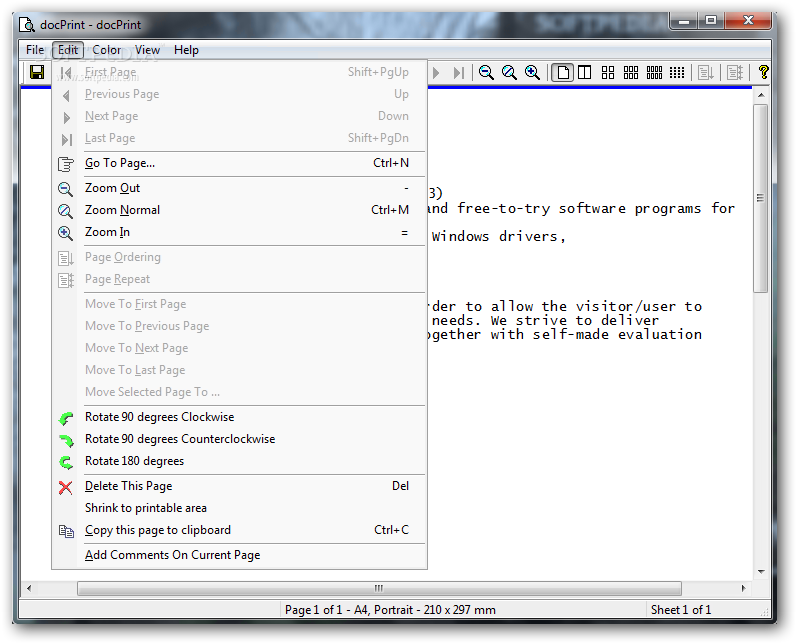Click the docPrint title bar app icon
This screenshot has height=644, width=797.
click(26, 24)
